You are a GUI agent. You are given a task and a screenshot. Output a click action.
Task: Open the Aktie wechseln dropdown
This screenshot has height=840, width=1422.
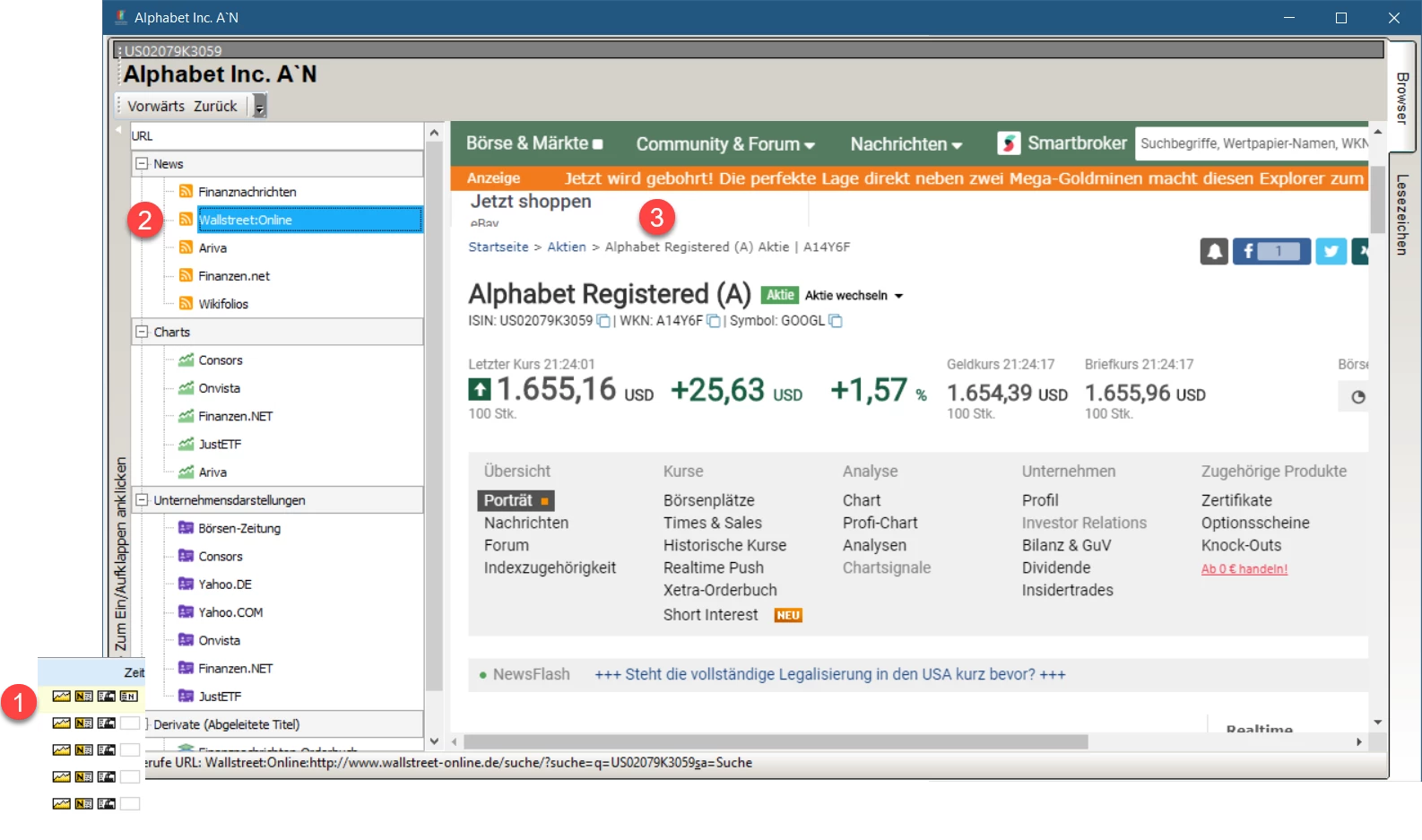click(854, 296)
